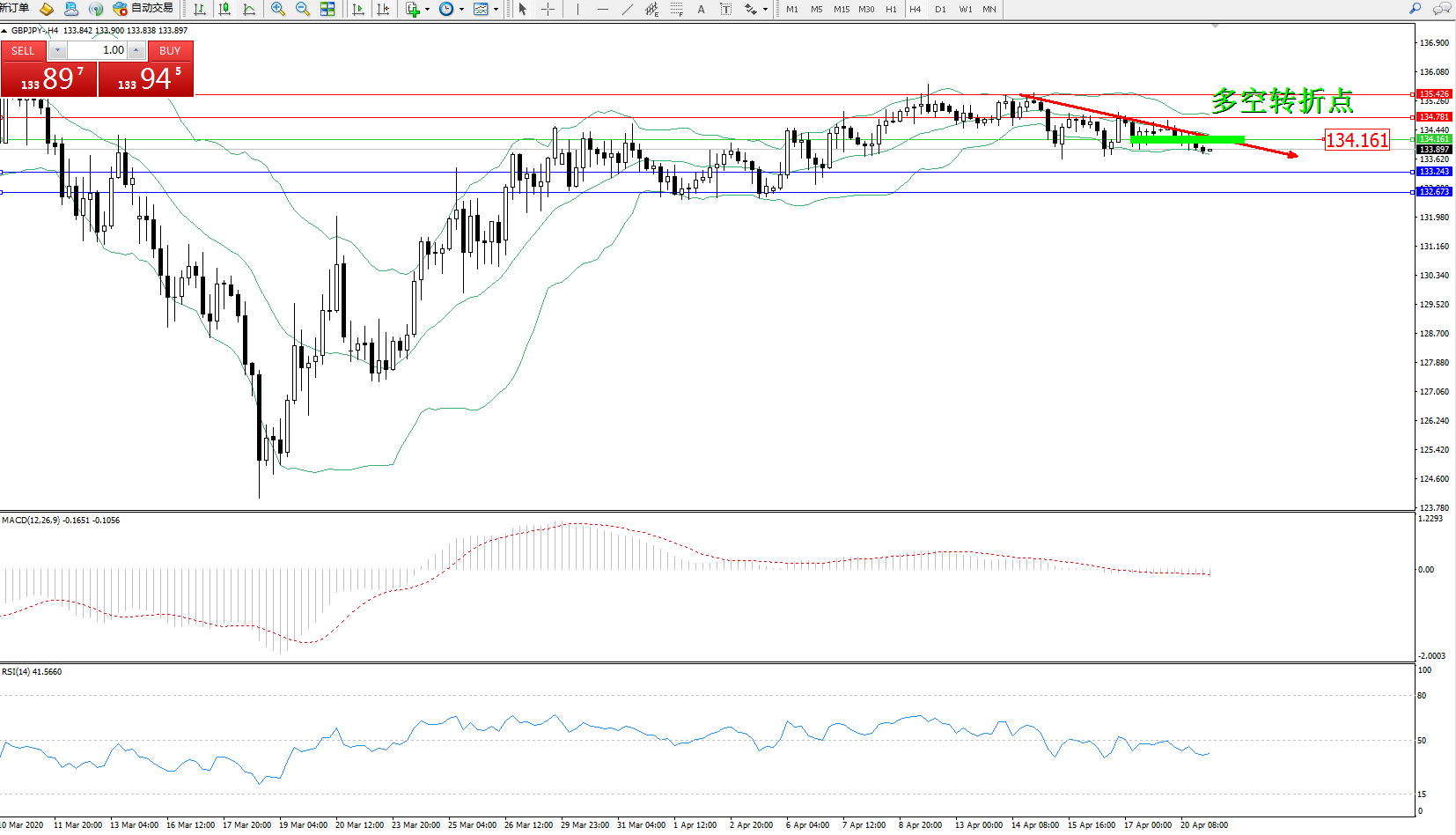The width and height of the screenshot is (1456, 835).
Task: Switch to the D1 timeframe
Action: point(940,9)
